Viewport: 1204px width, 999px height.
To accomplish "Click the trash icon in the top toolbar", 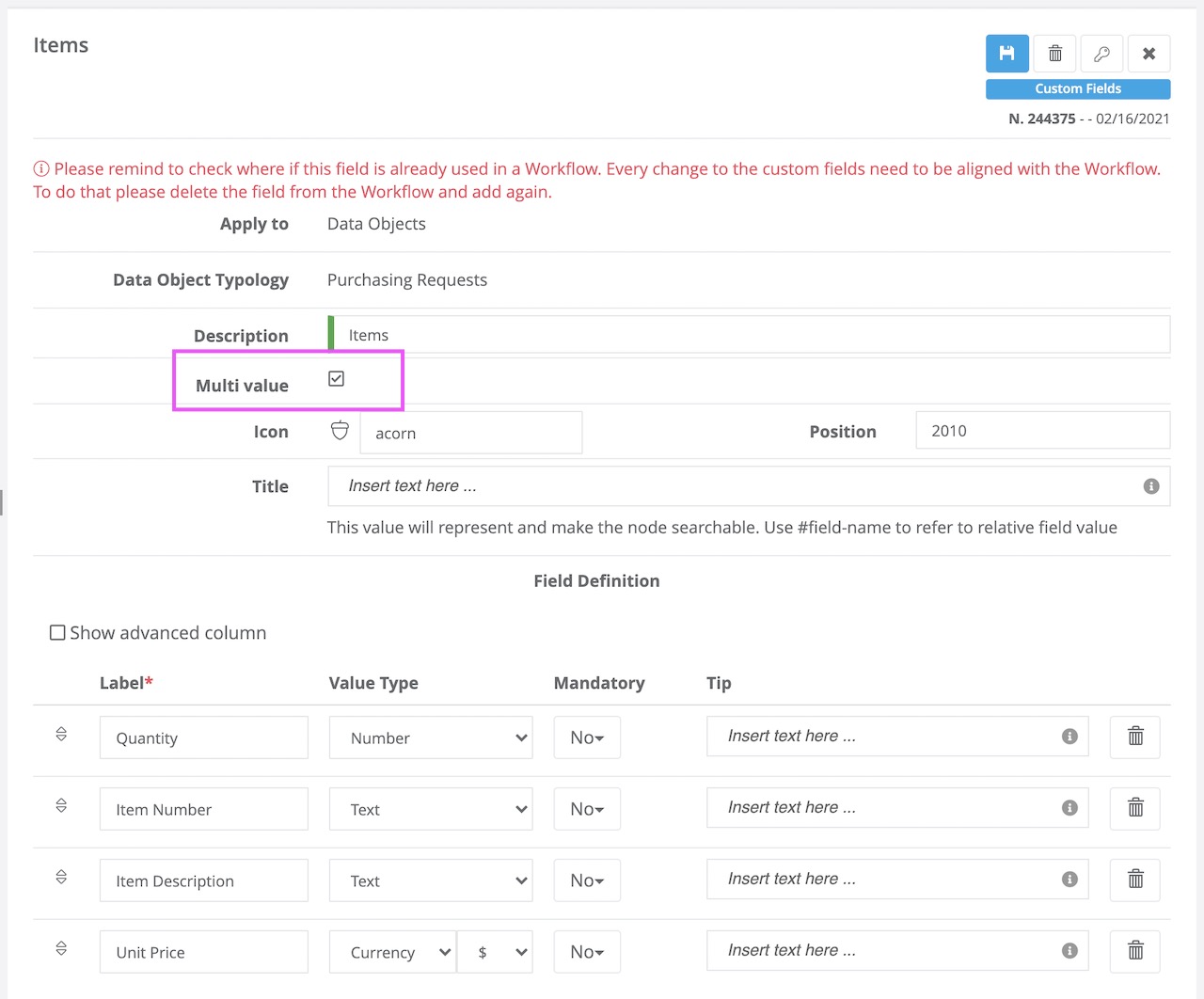I will tap(1053, 54).
